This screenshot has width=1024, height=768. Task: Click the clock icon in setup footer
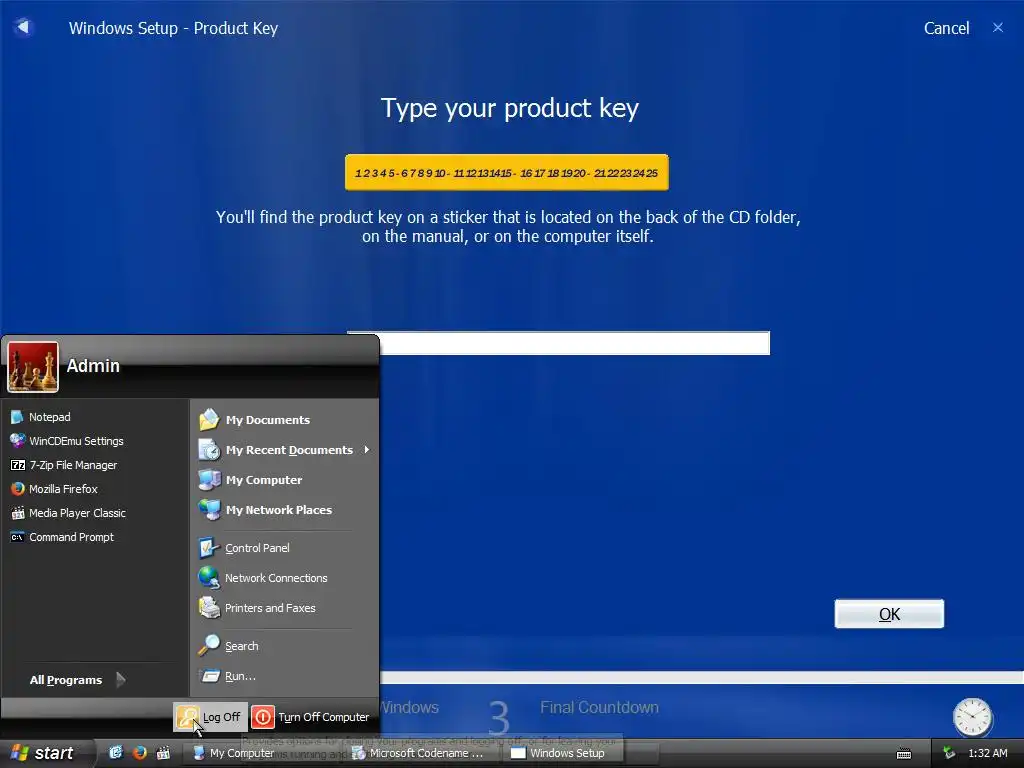[x=972, y=716]
